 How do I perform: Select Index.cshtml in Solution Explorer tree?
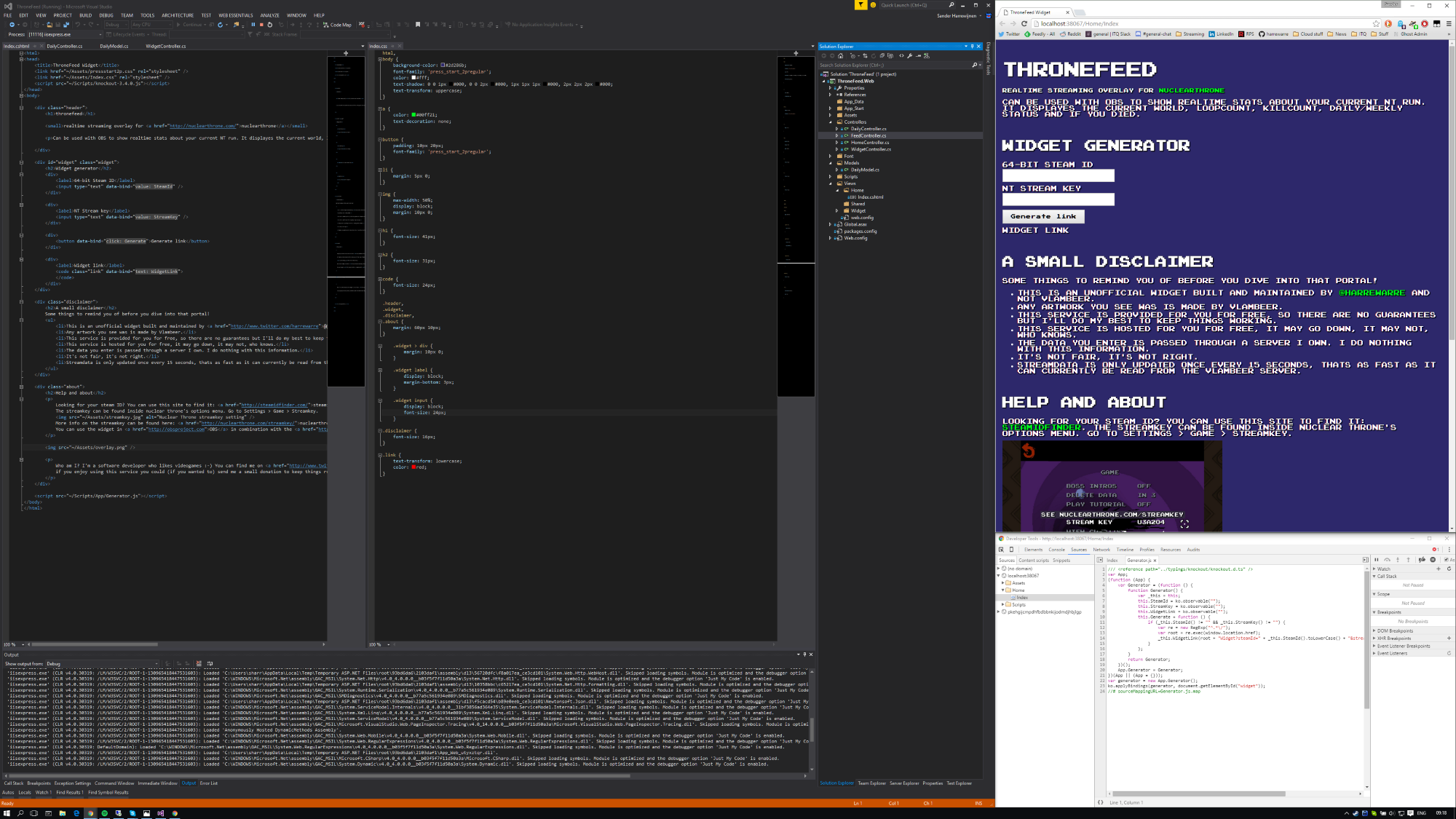coord(870,197)
